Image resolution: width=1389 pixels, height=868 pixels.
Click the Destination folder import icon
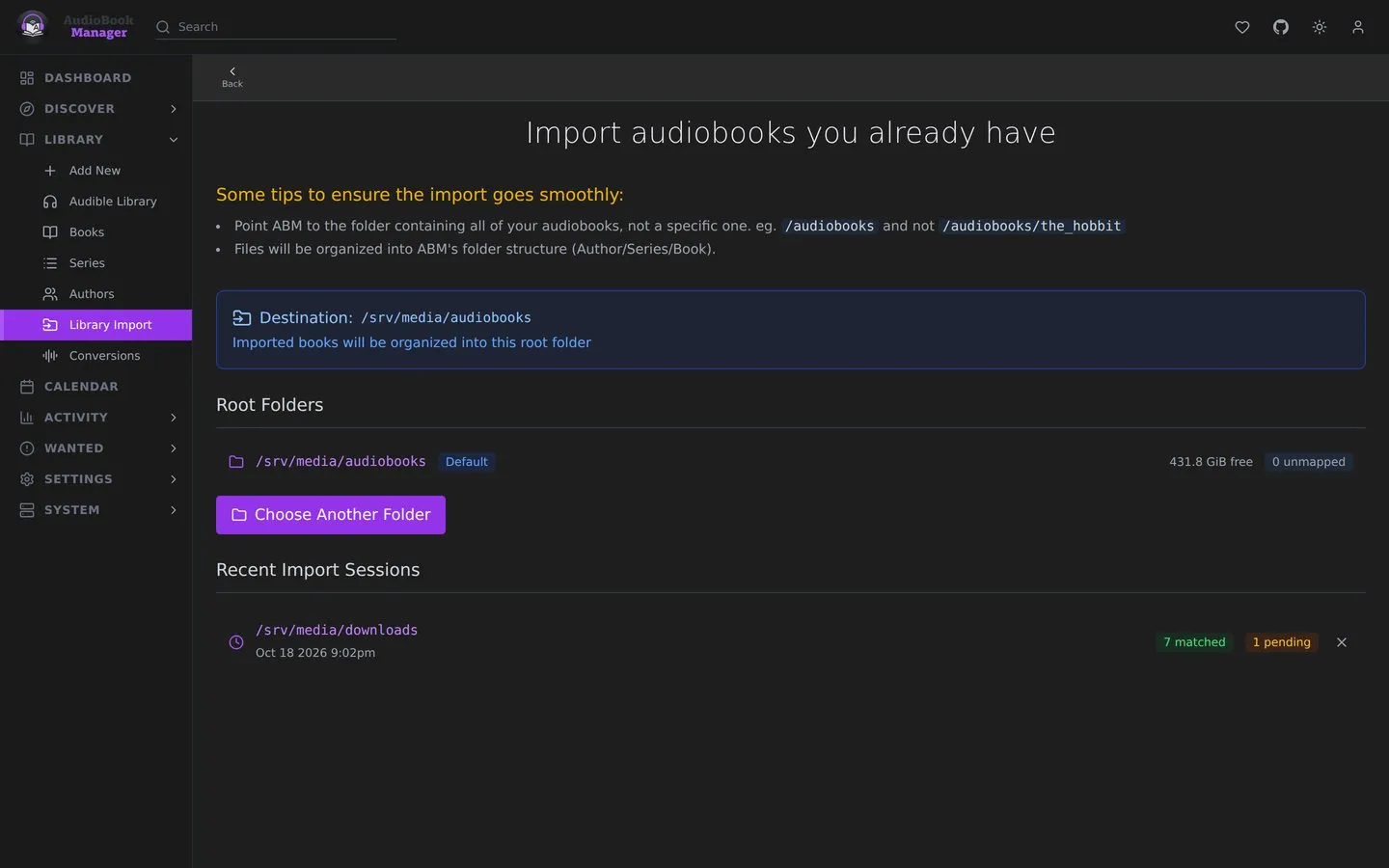point(242,318)
